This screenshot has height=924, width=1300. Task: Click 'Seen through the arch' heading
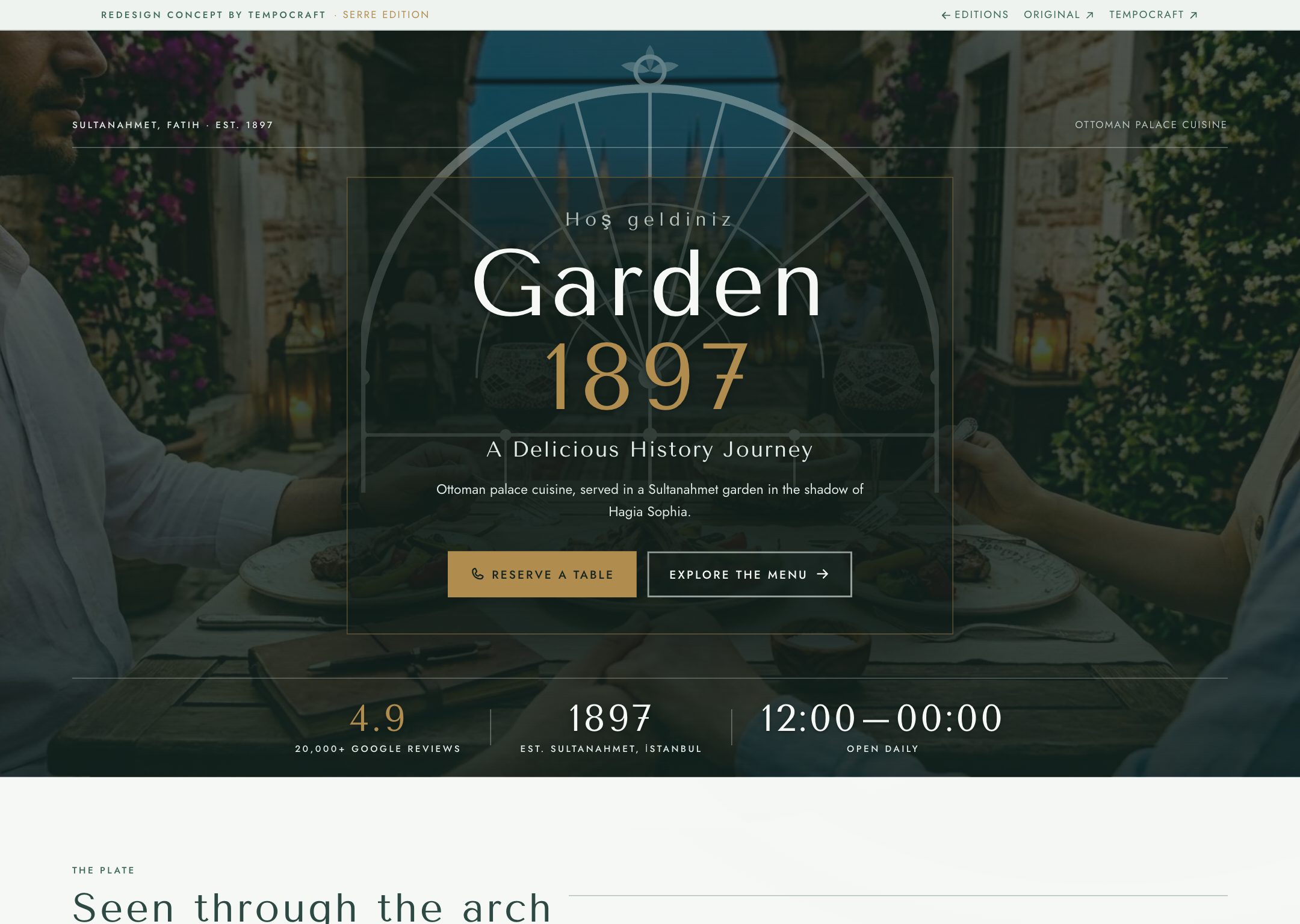312,907
